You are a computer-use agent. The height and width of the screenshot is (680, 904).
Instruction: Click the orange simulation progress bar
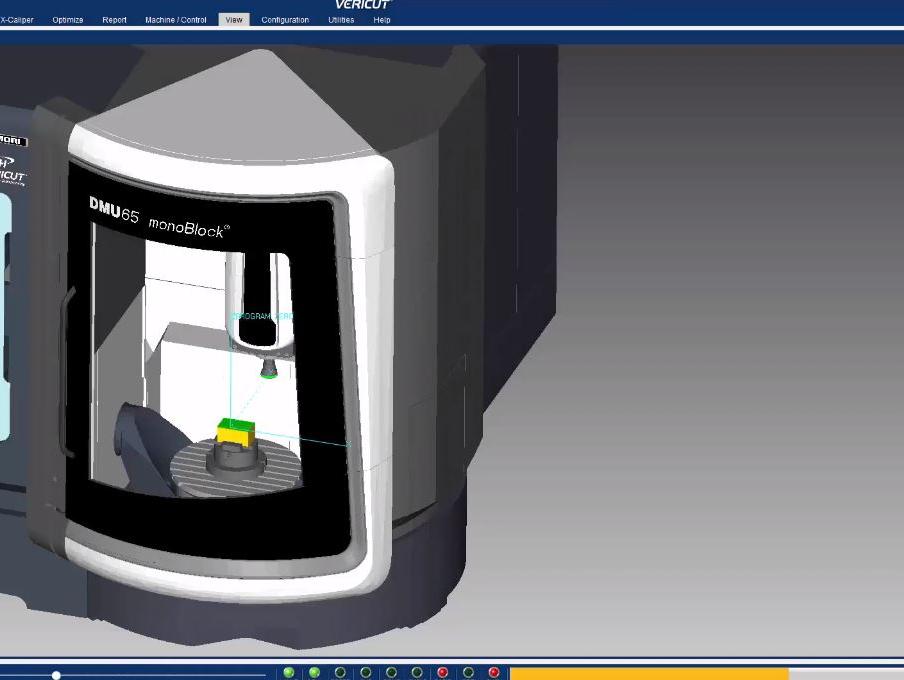649,674
